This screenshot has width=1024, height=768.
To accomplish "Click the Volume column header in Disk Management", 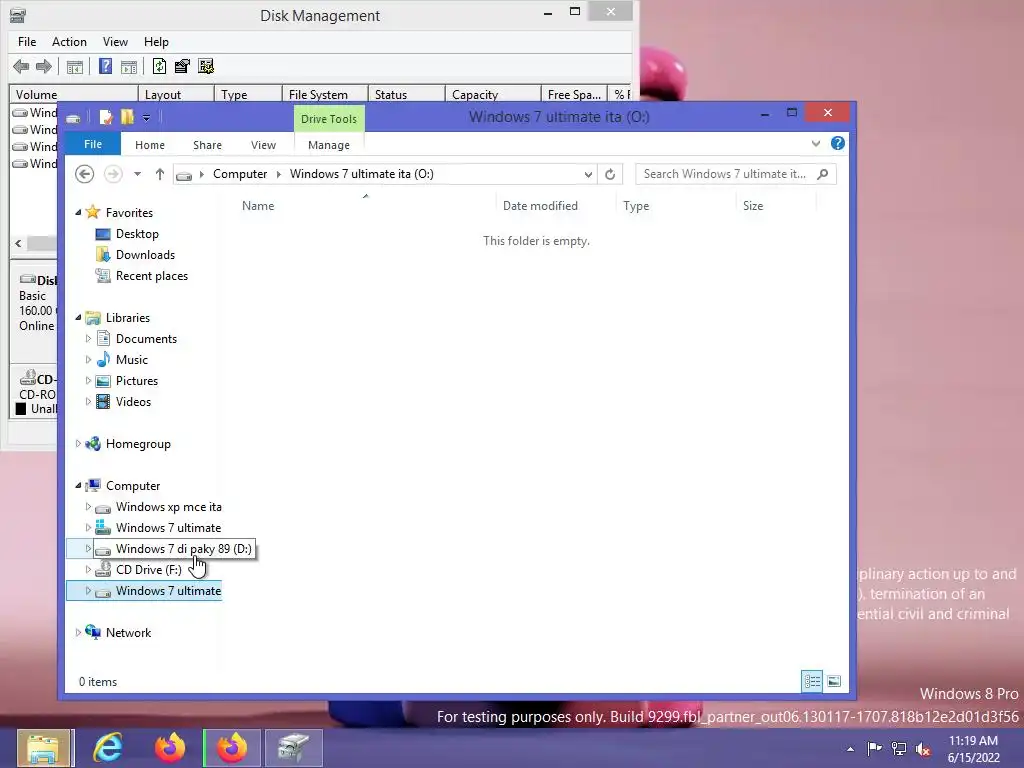I will click(x=73, y=95).
